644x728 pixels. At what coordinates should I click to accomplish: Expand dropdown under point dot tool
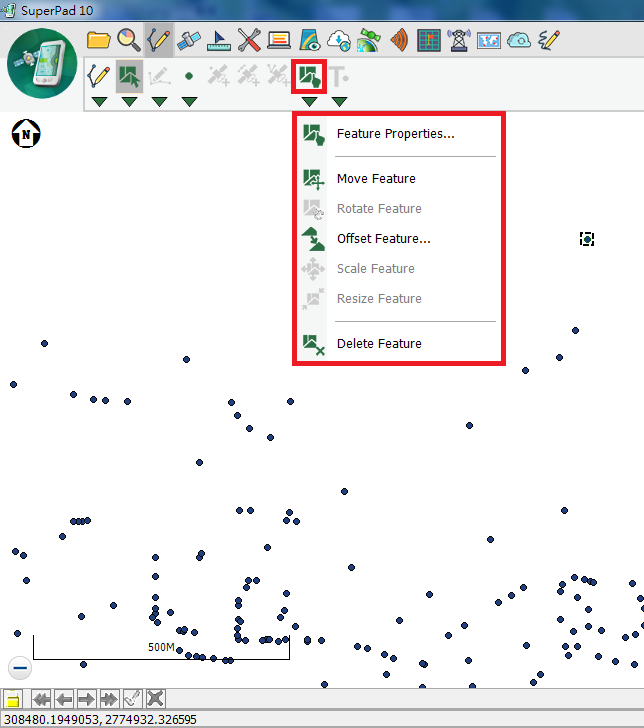[189, 101]
